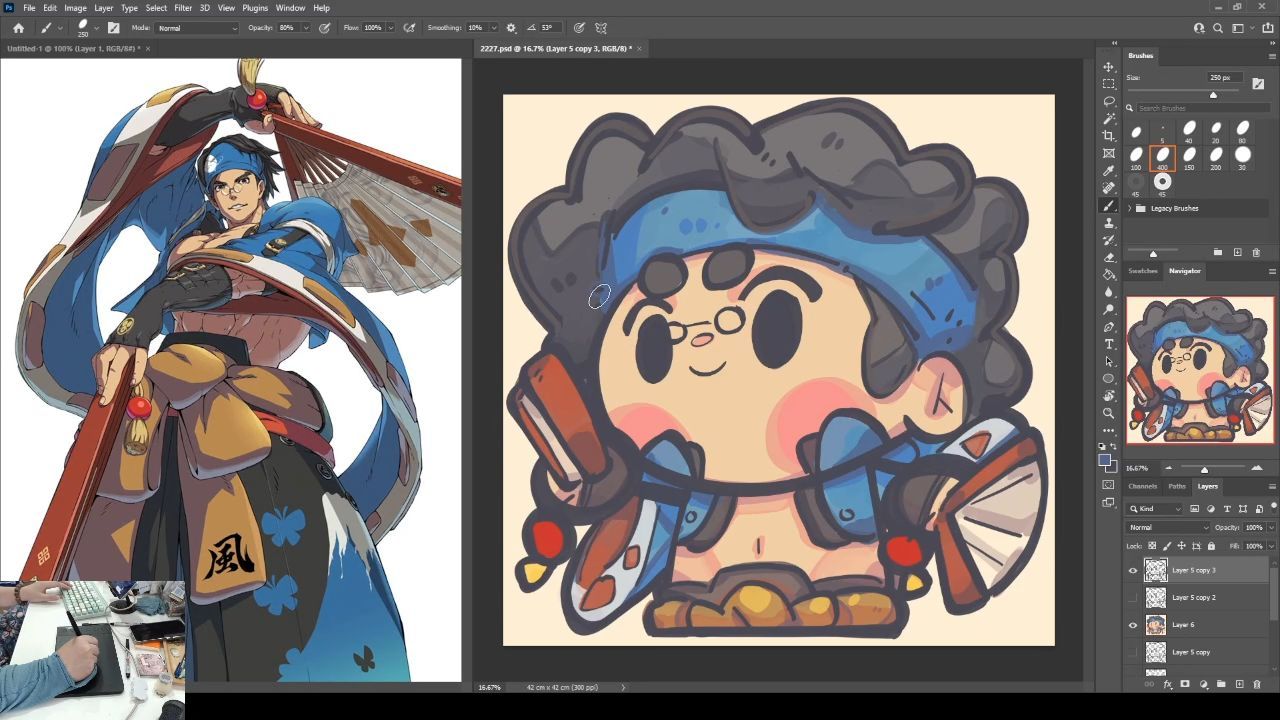Select the Hand tool

(x=1108, y=396)
